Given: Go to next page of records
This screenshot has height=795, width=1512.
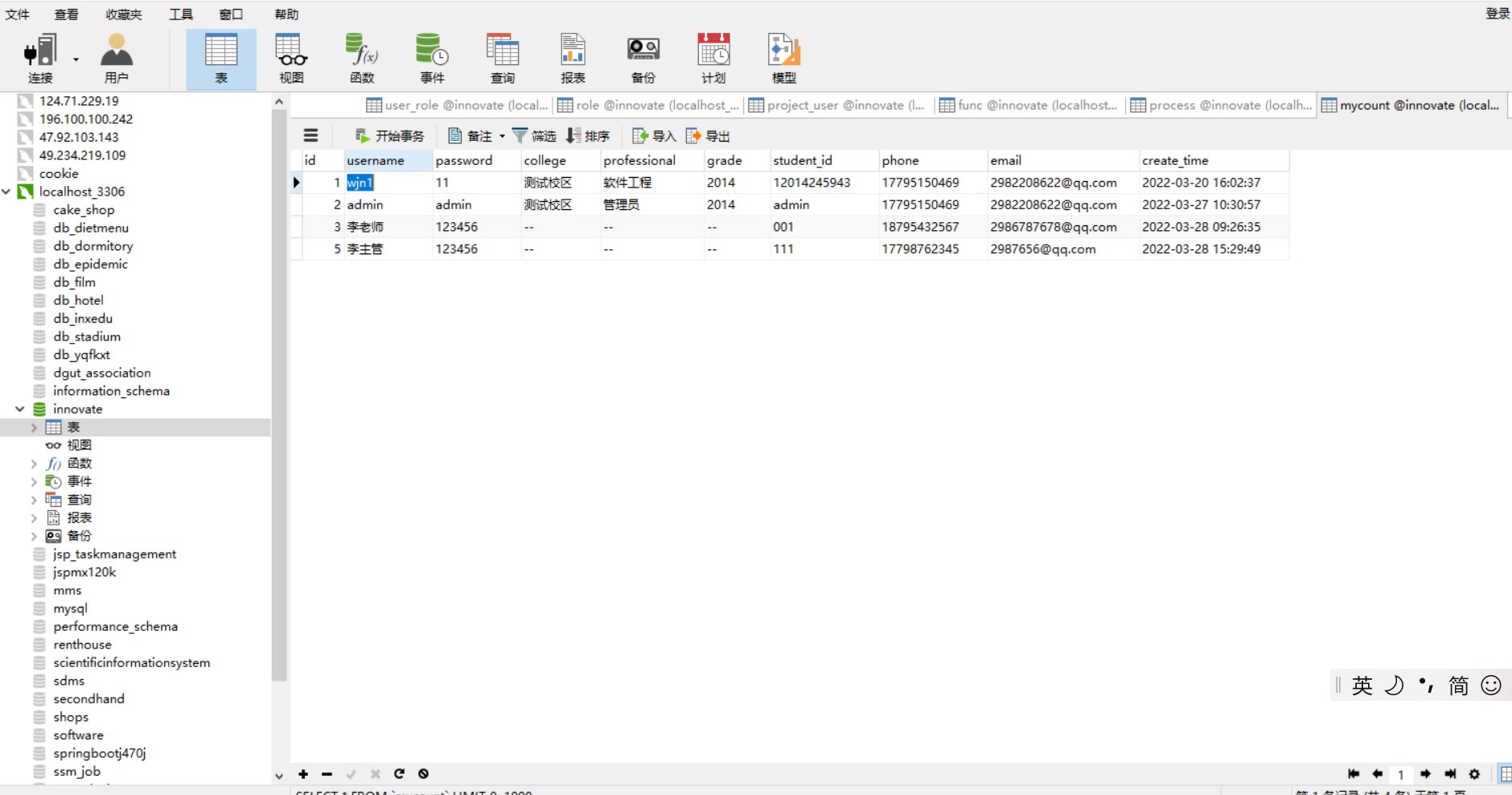Looking at the screenshot, I should (1425, 774).
